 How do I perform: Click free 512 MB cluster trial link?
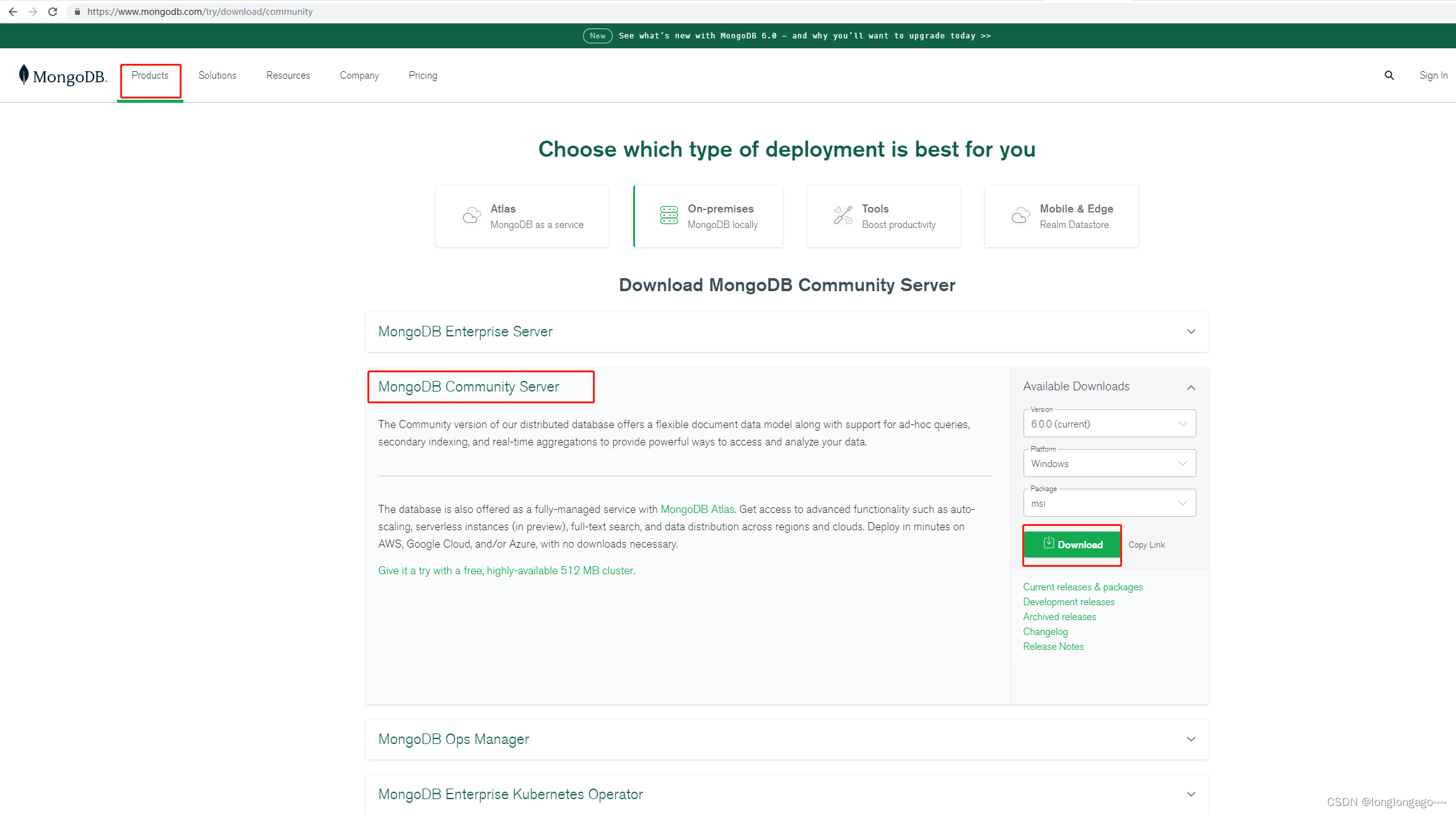506,571
